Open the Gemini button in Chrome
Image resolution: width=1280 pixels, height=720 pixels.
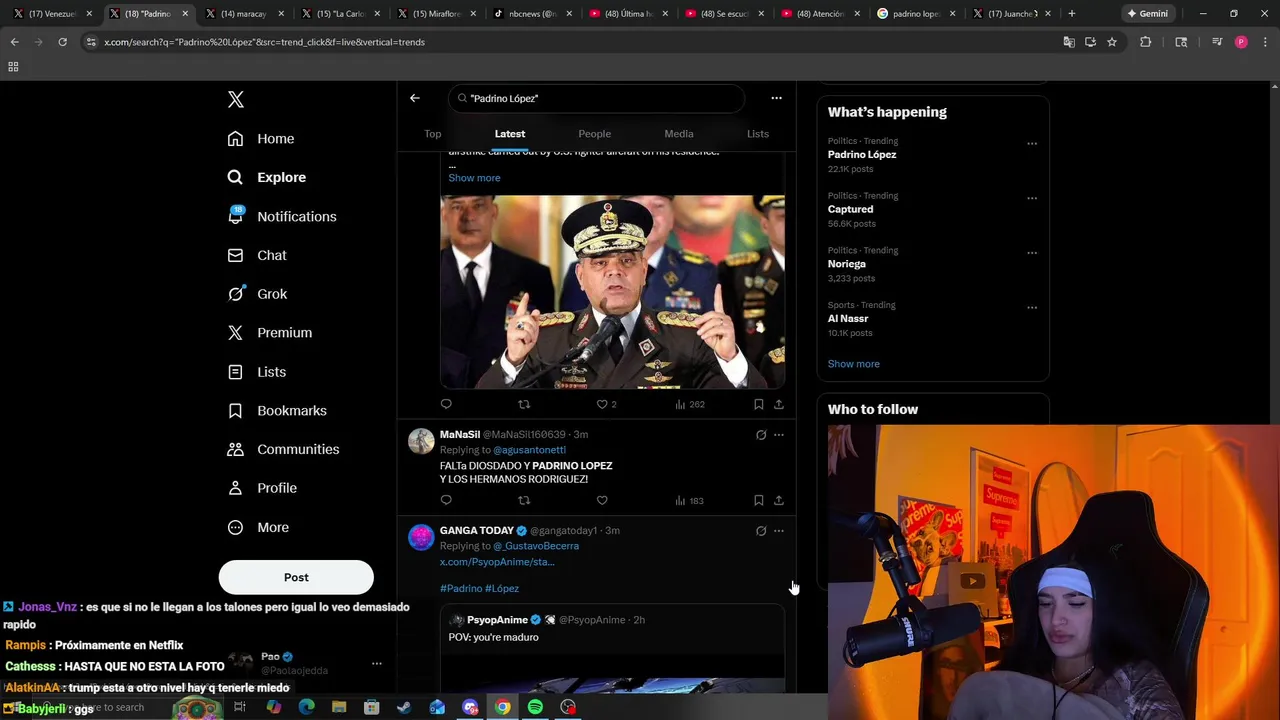(x=1147, y=14)
